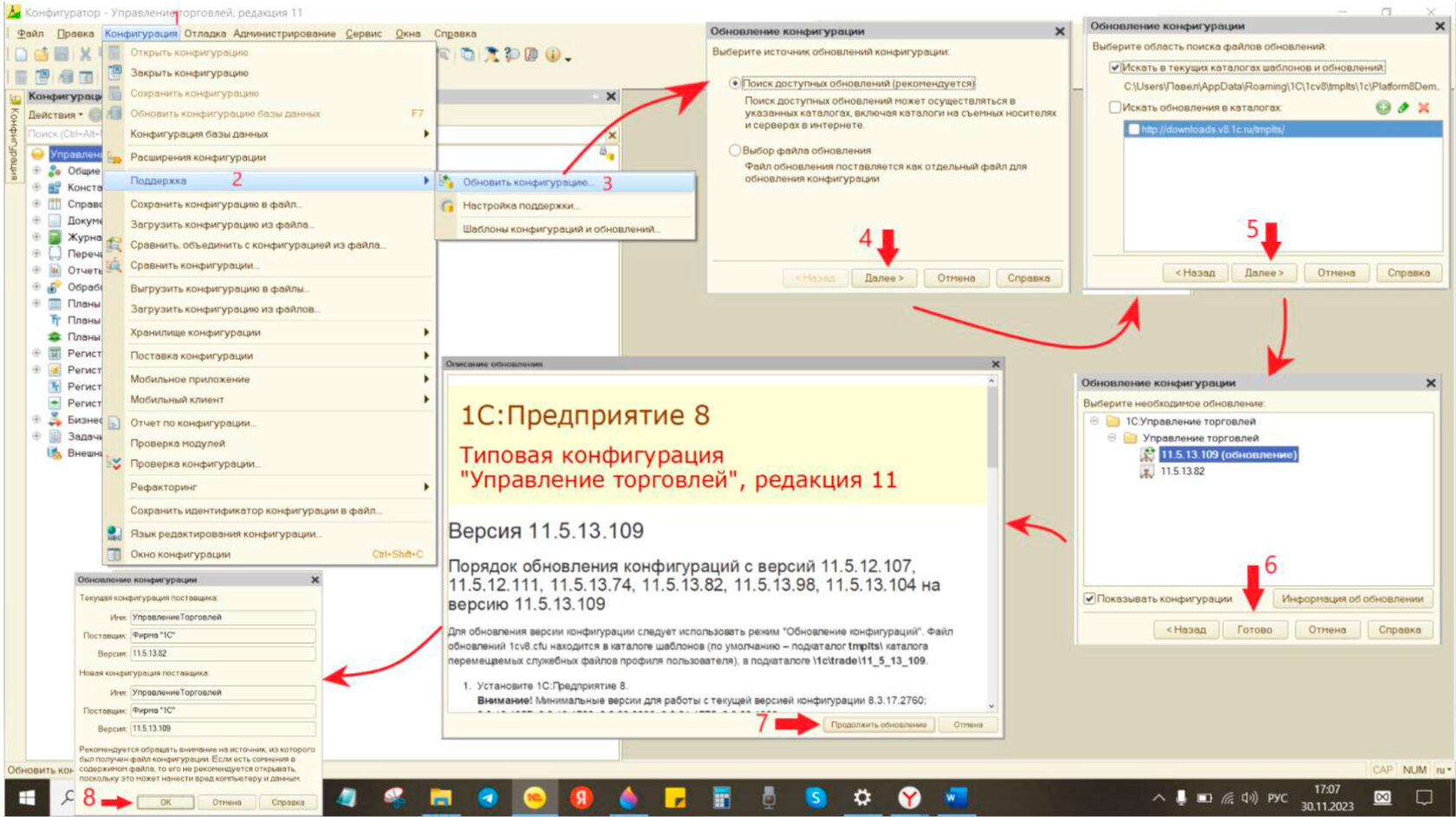Select the 11.5.13.82 tree row
1456x817 pixels.
(1182, 471)
